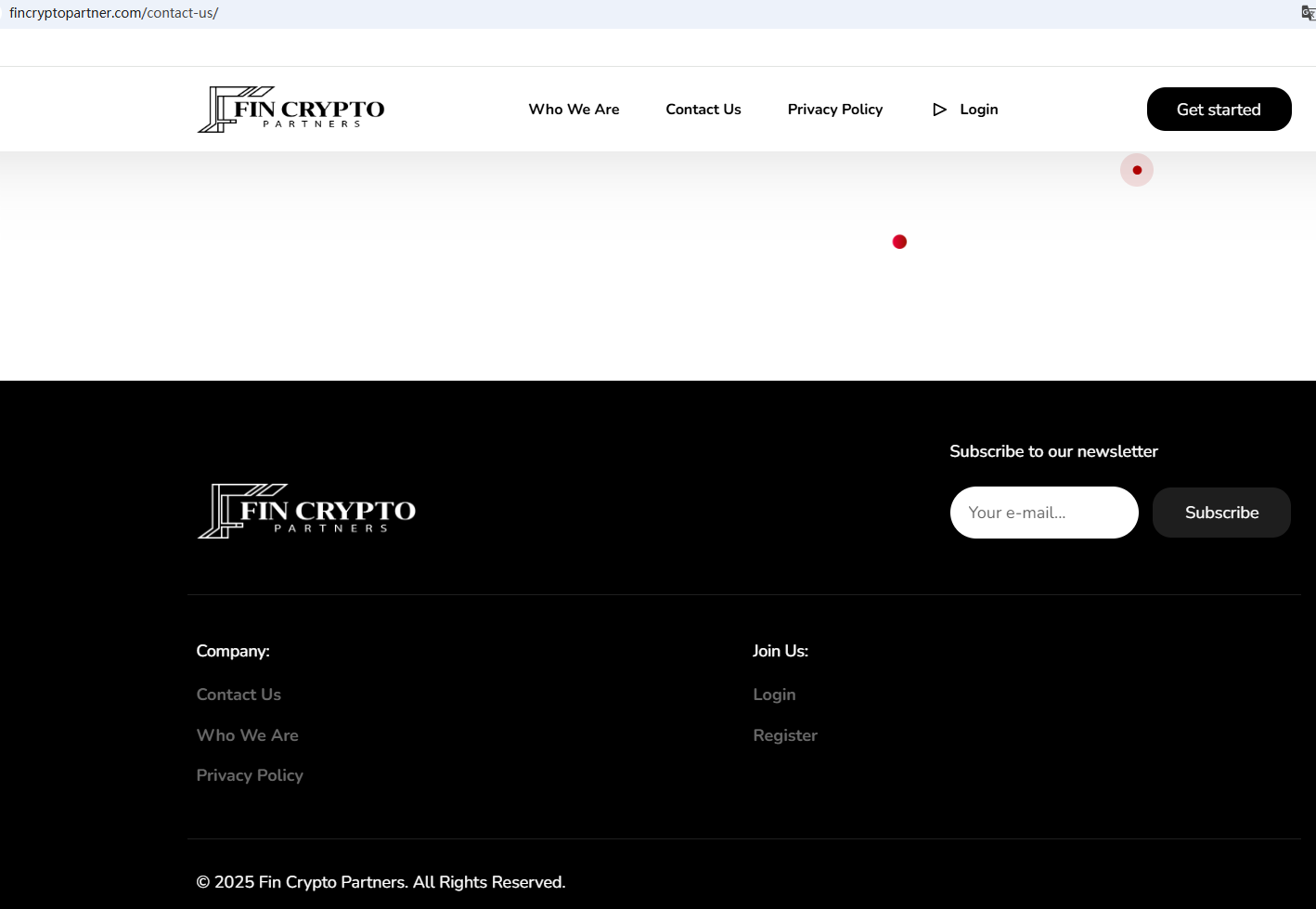Image resolution: width=1316 pixels, height=909 pixels.
Task: Click the Login text in the header
Action: (x=978, y=110)
